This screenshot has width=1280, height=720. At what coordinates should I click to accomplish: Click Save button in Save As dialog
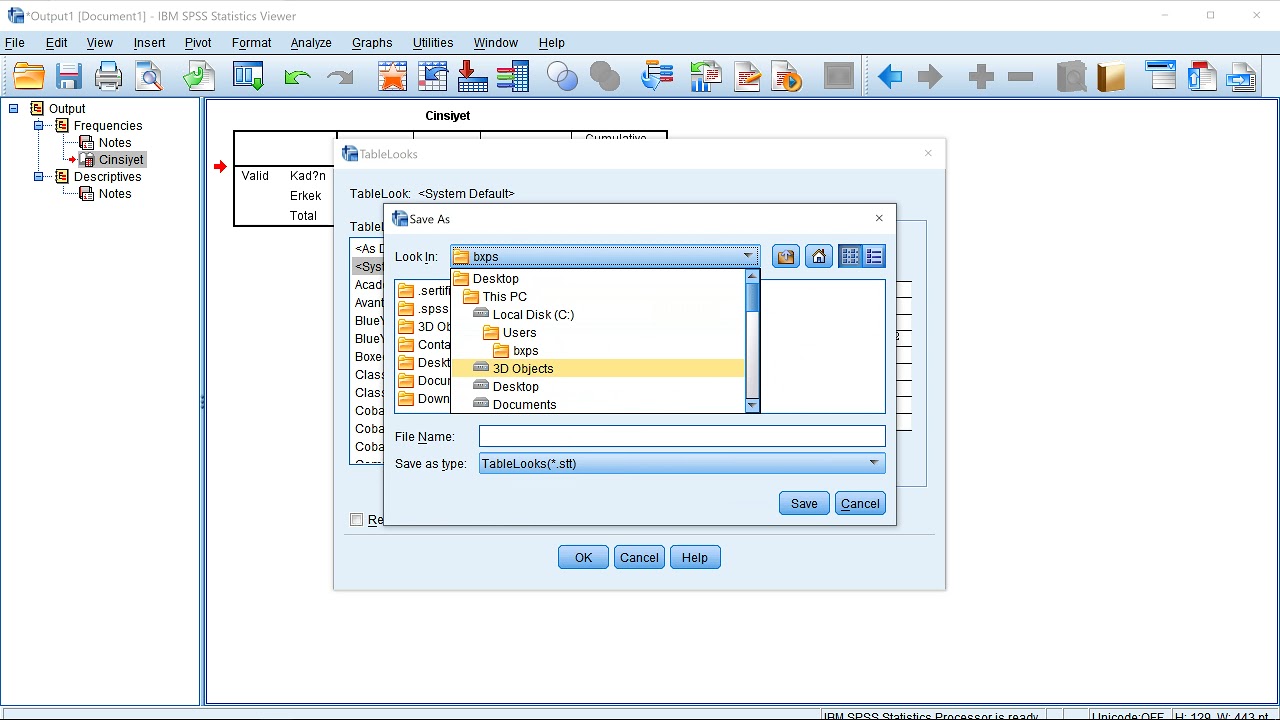pos(804,504)
